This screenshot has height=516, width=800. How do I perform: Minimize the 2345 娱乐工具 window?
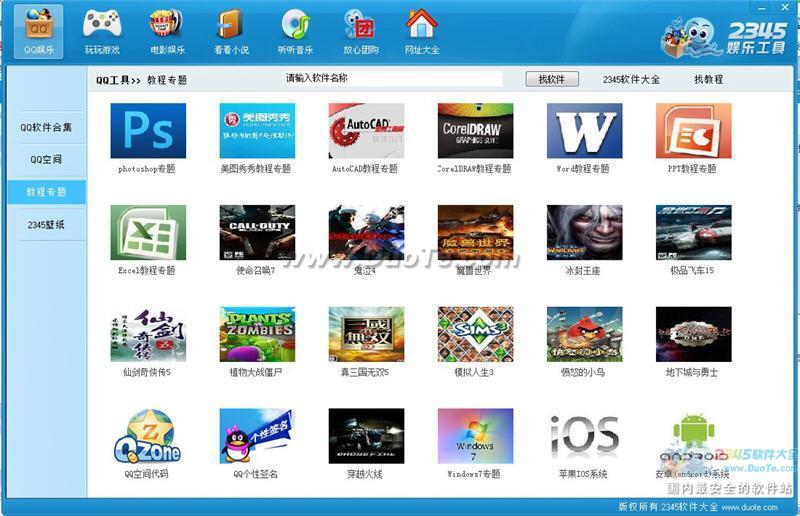(762, 8)
